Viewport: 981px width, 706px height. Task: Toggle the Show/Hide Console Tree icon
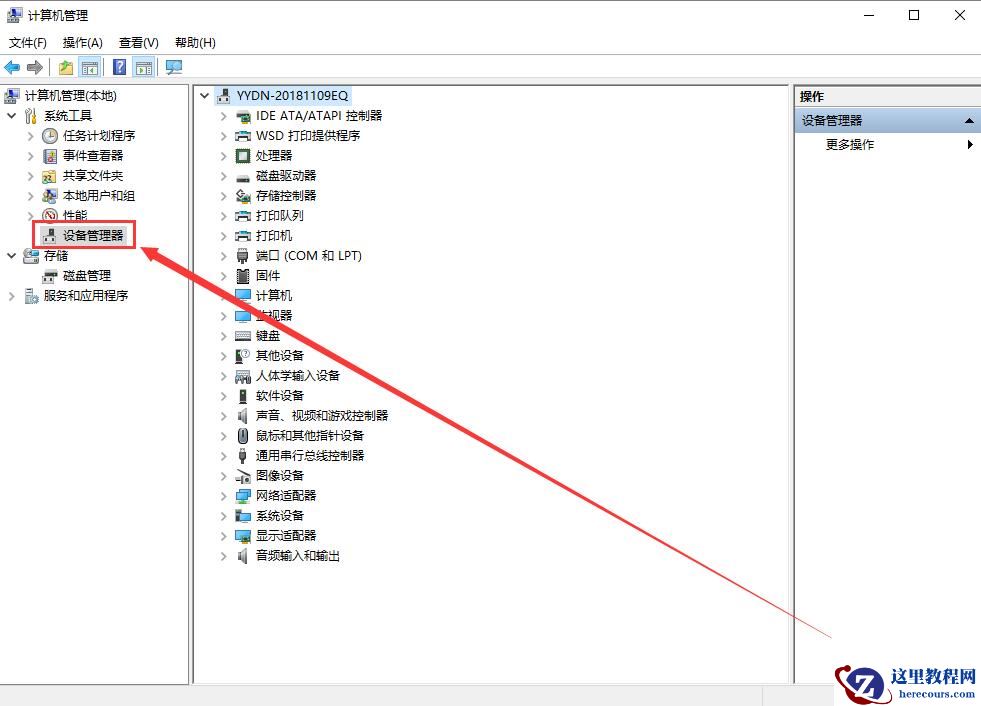pos(90,67)
